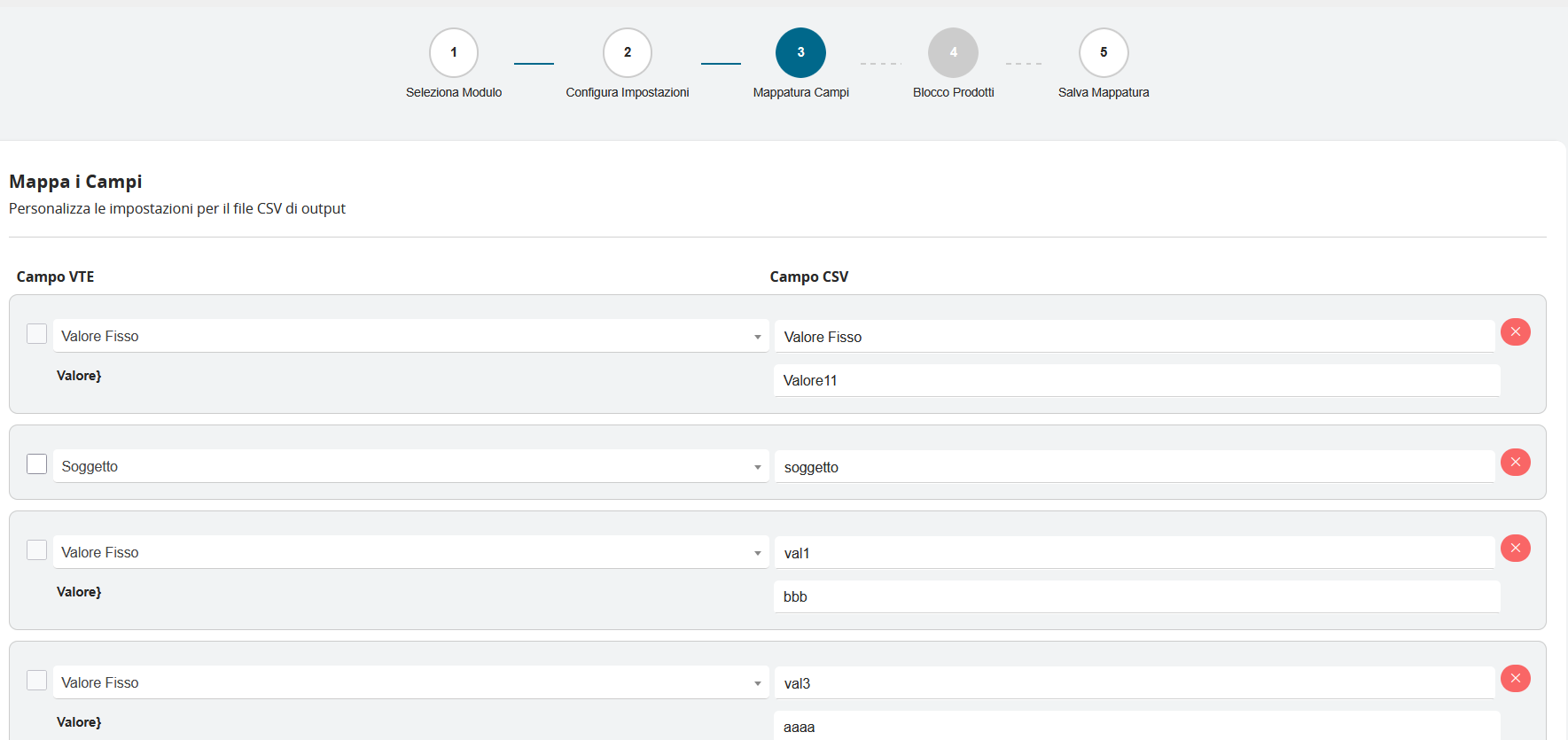
Task: Delete the Valore11 fixed value mapping row
Action: 1515,332
